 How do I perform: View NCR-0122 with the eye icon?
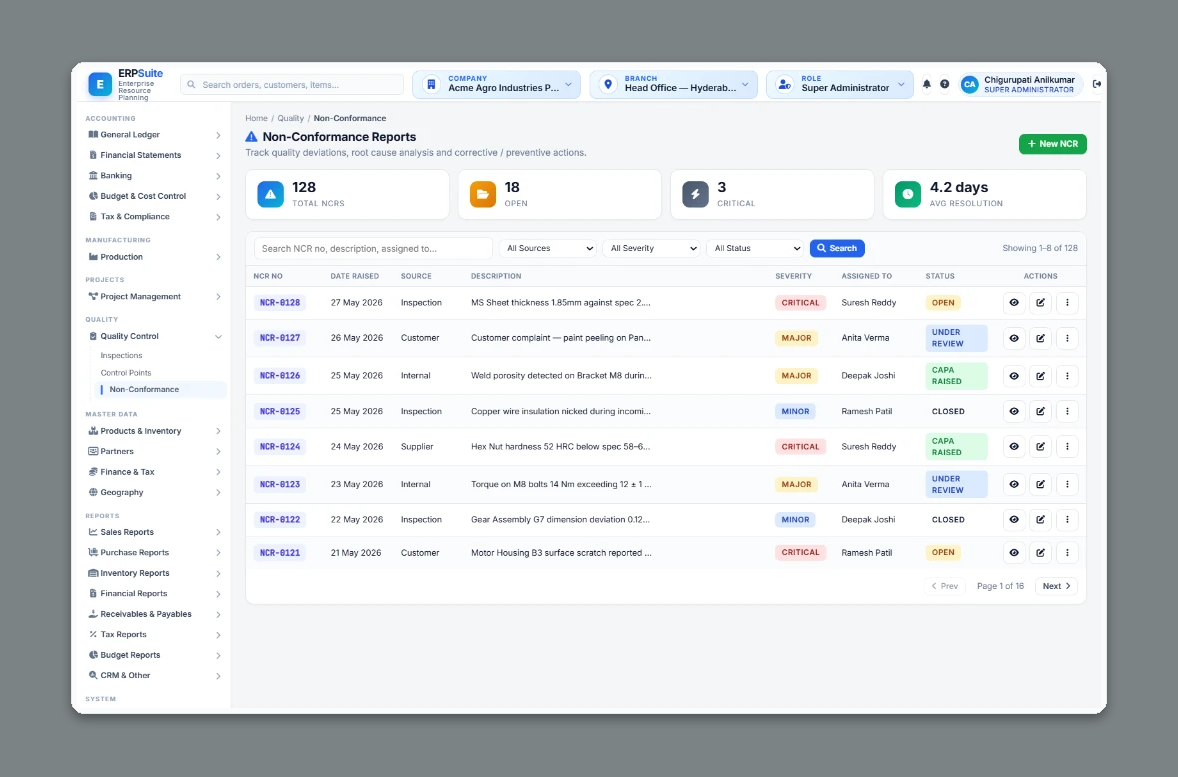(x=1014, y=519)
